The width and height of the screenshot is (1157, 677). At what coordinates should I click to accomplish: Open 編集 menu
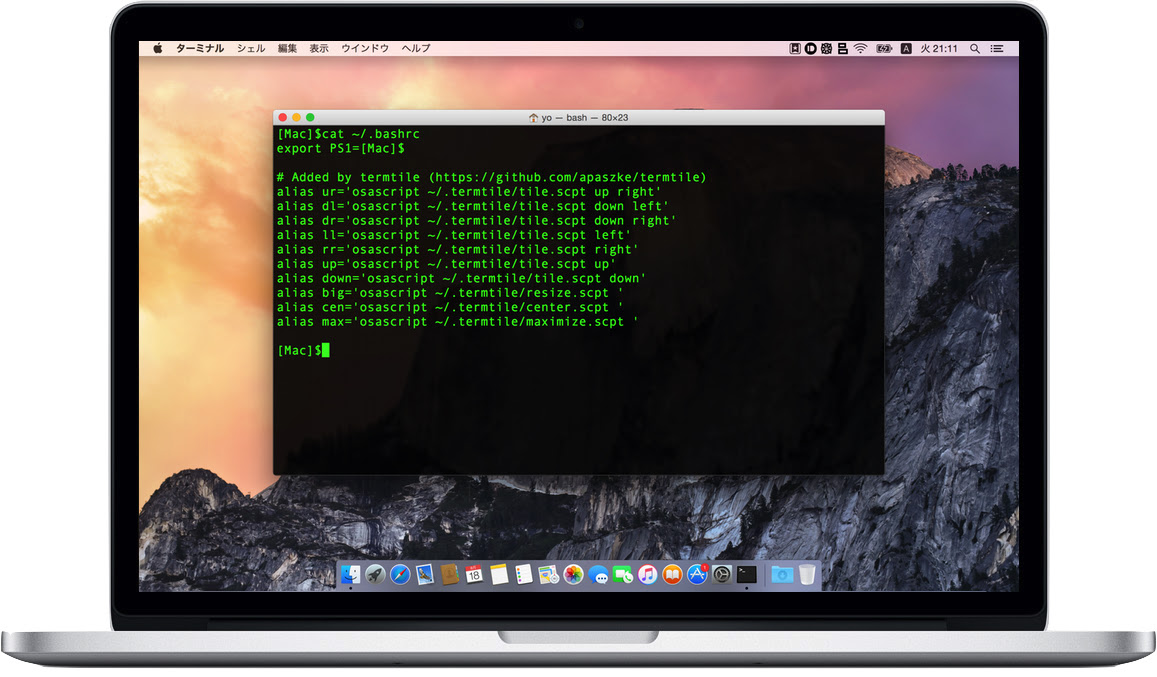pyautogui.click(x=287, y=48)
